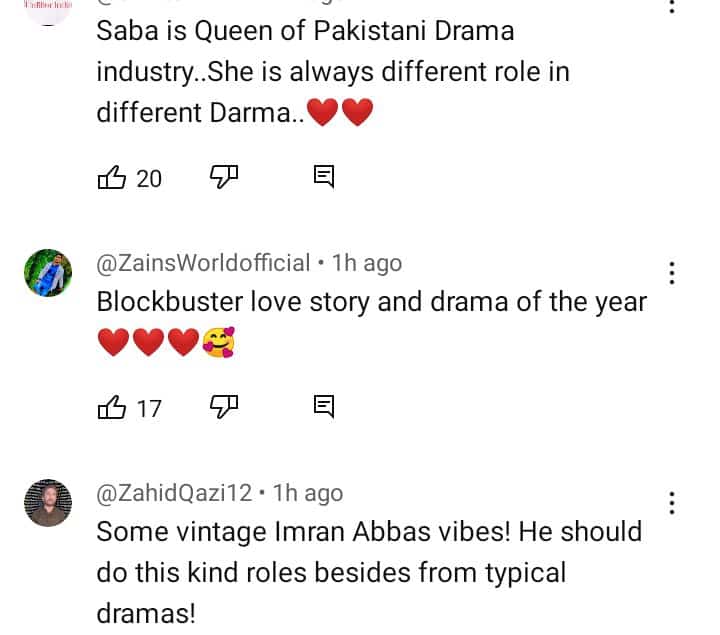
Task: Like the 'Blockbuster love story' comment
Action: pyautogui.click(x=111, y=407)
